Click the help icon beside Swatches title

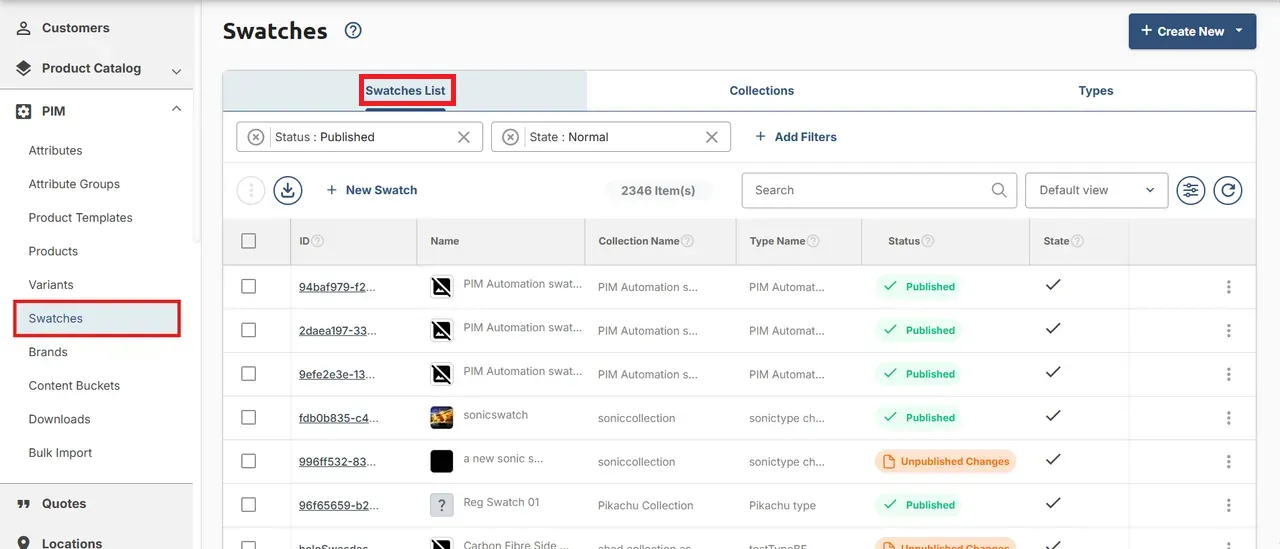coord(353,31)
